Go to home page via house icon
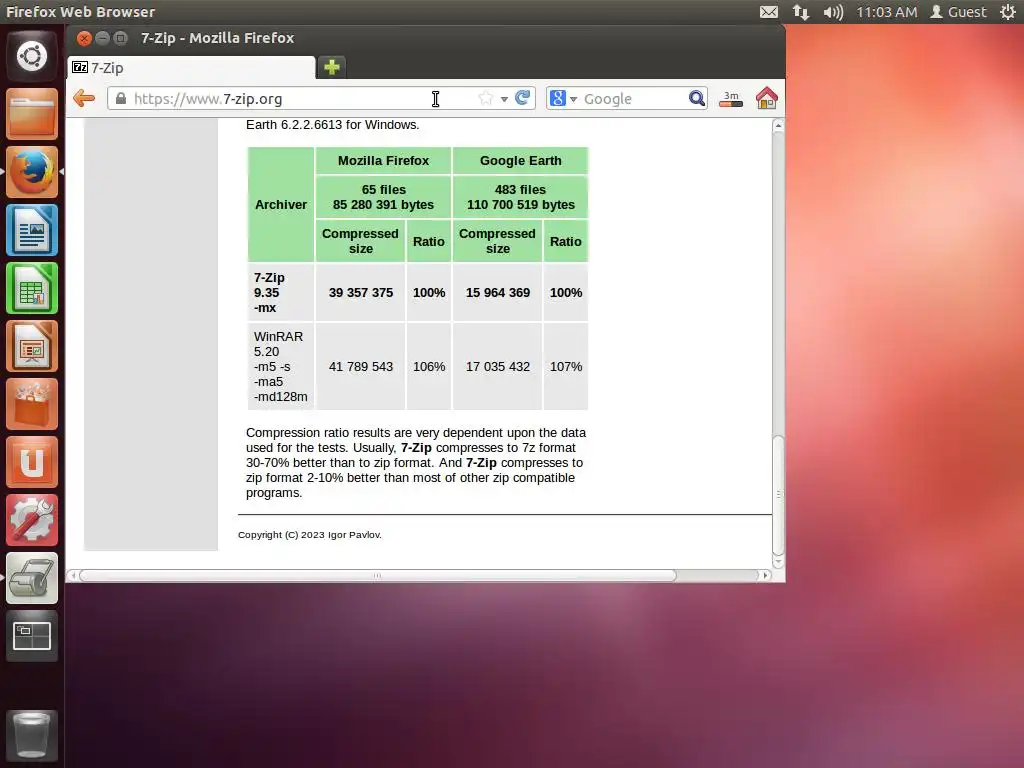1024x768 pixels. (767, 99)
